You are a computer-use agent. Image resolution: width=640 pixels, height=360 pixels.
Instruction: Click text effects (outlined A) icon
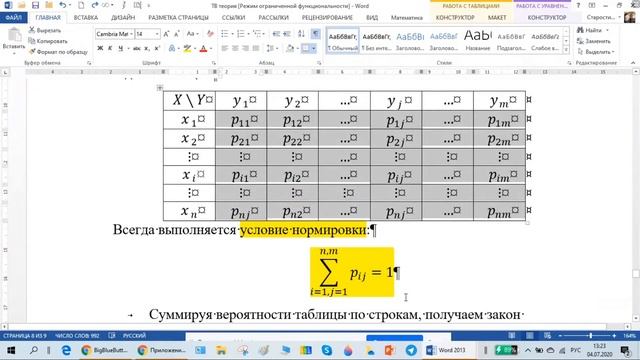point(172,49)
